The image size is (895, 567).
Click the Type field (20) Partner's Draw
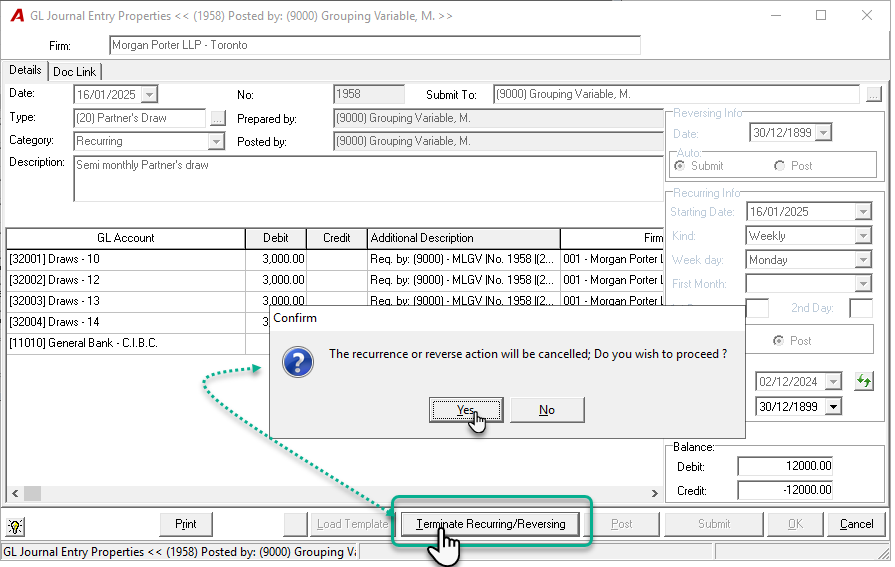[x=140, y=118]
